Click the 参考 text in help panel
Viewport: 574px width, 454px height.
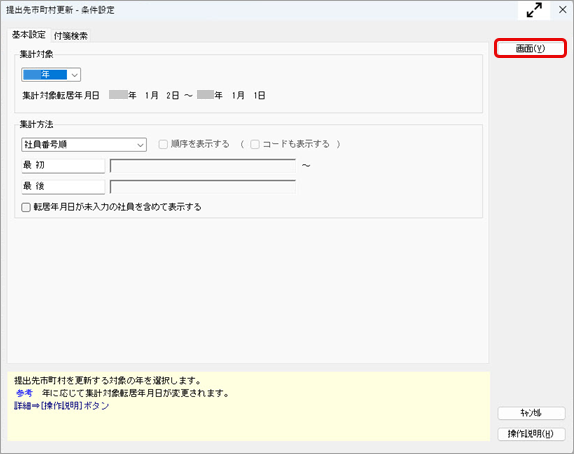coord(24,393)
